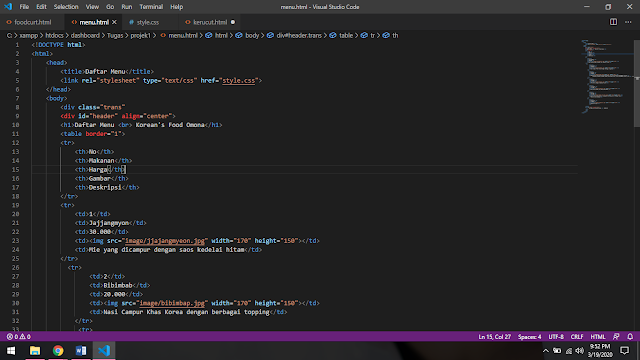
Task: Click the text Bibimbab on line 28
Action: point(118,285)
